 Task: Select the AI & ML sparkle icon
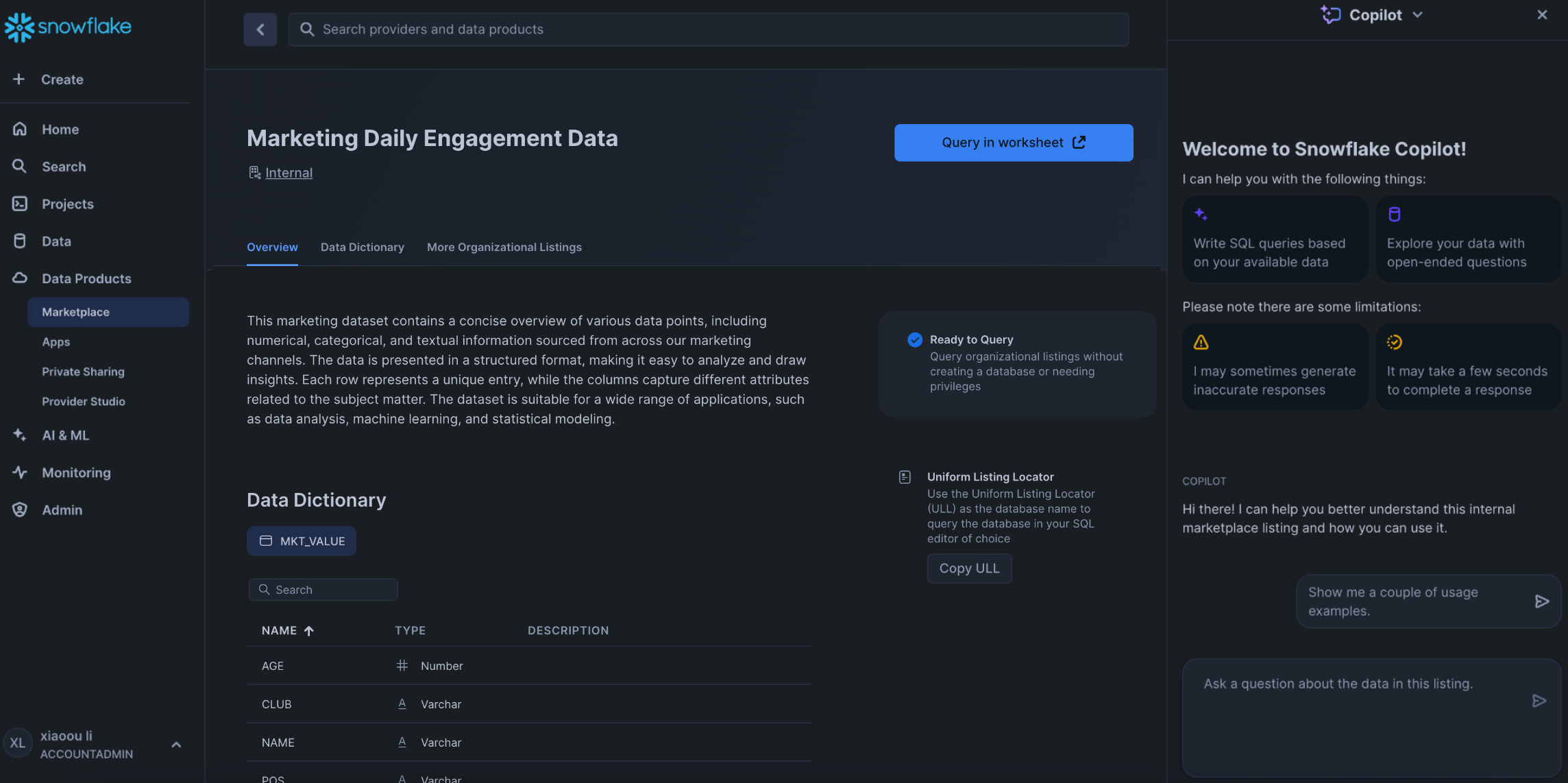pyautogui.click(x=19, y=435)
